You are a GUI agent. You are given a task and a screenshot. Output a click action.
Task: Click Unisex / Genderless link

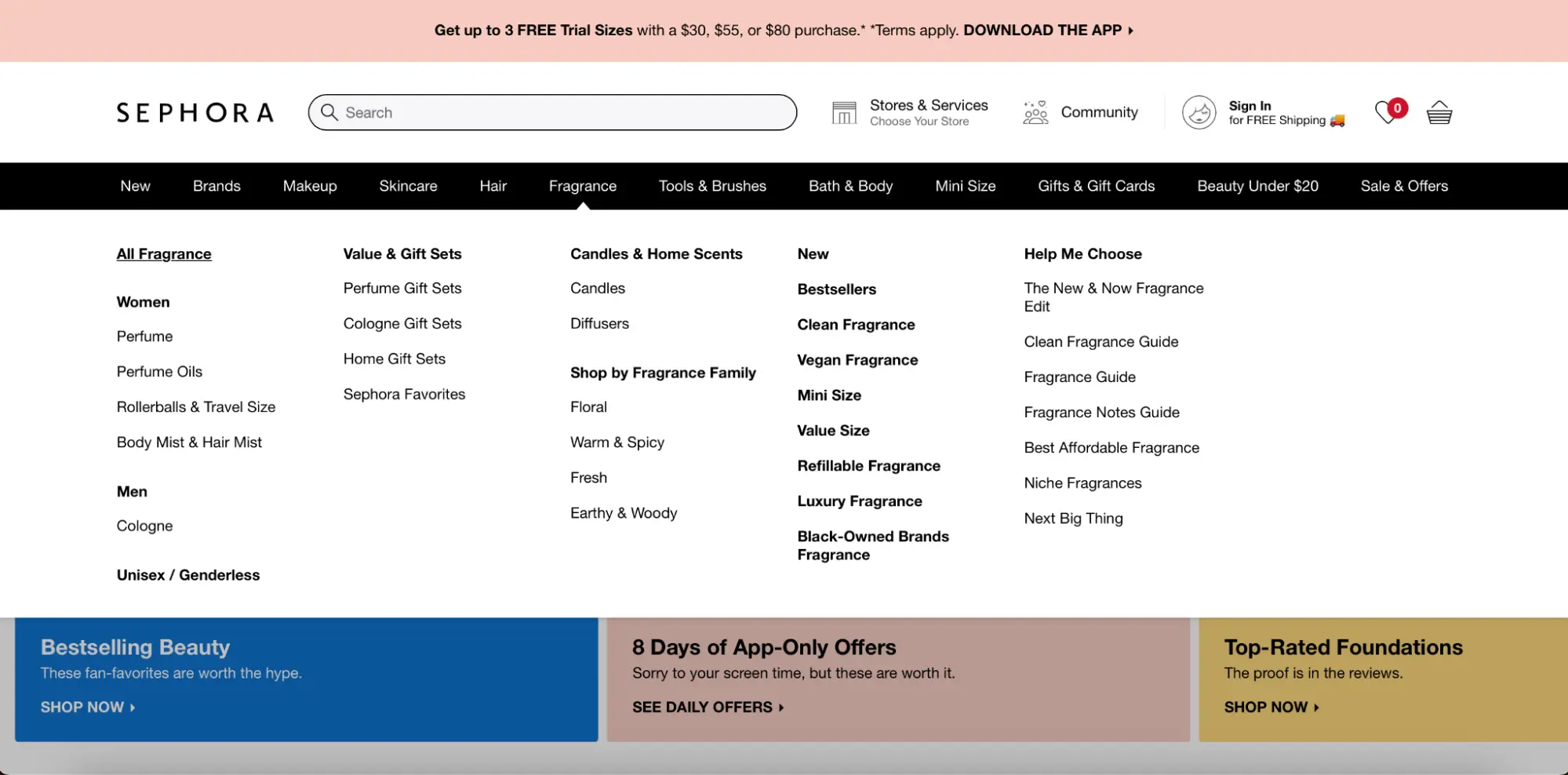tap(188, 575)
